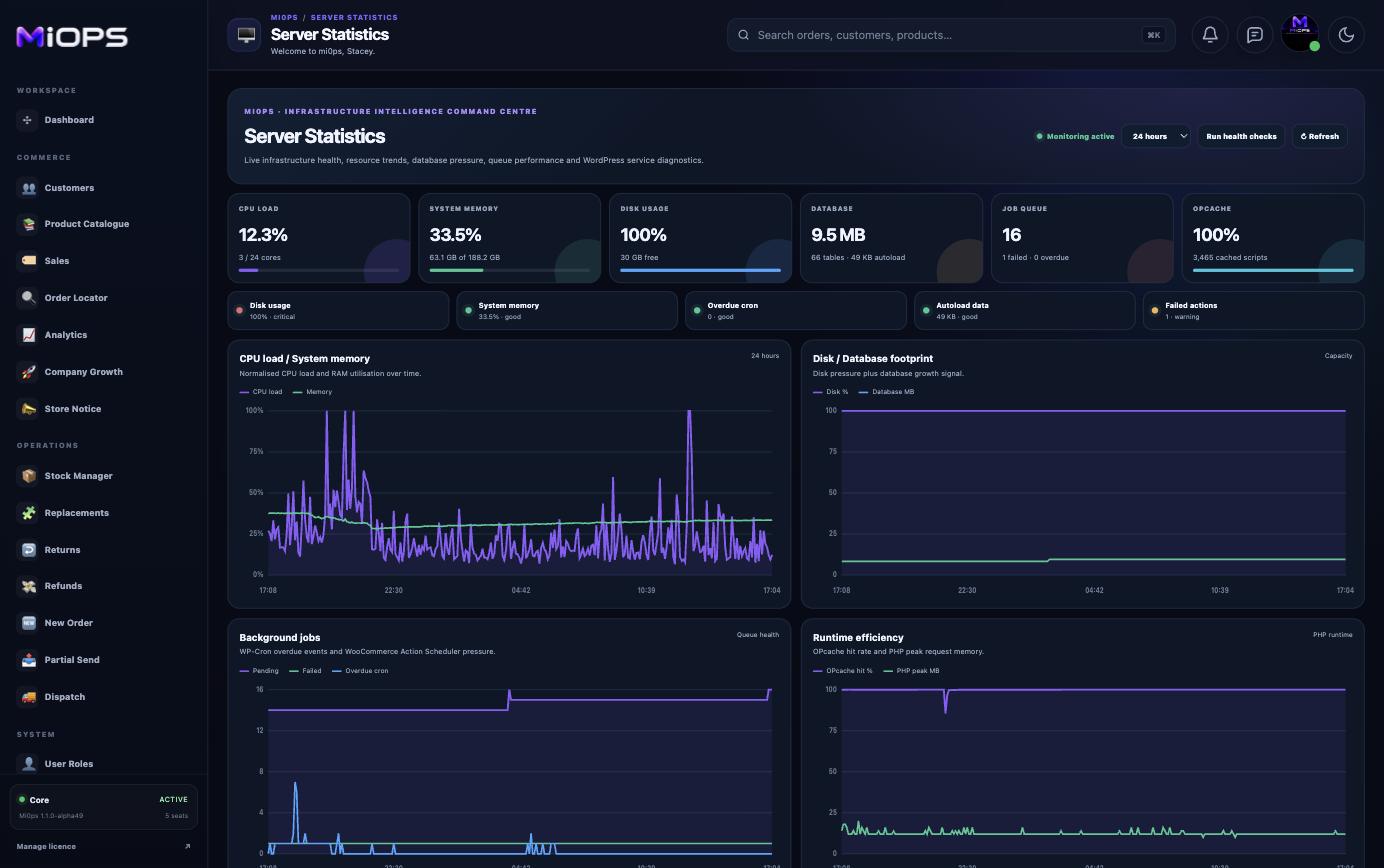The height and width of the screenshot is (868, 1384).
Task: Click the Store Notice megaphone icon
Action: pyautogui.click(x=28, y=409)
